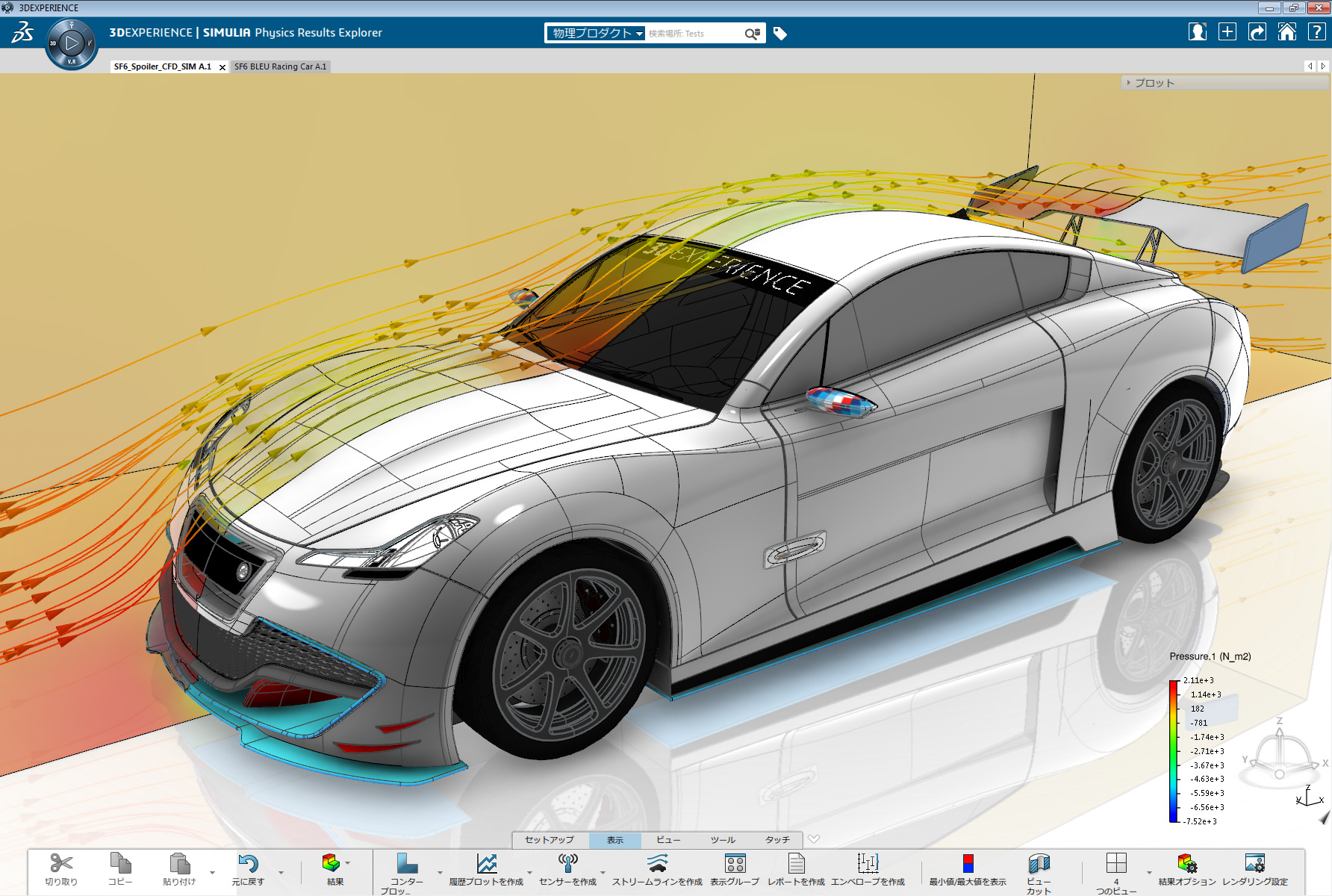Viewport: 1332px width, 896px height.
Task: Expand the Paste (貼り付け) dropdown arrow
Action: coord(213,872)
